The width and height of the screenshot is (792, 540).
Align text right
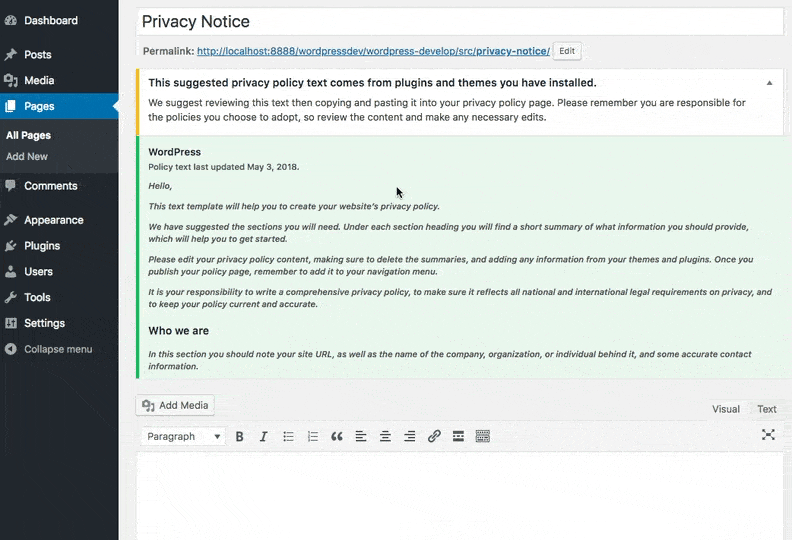[x=410, y=436]
